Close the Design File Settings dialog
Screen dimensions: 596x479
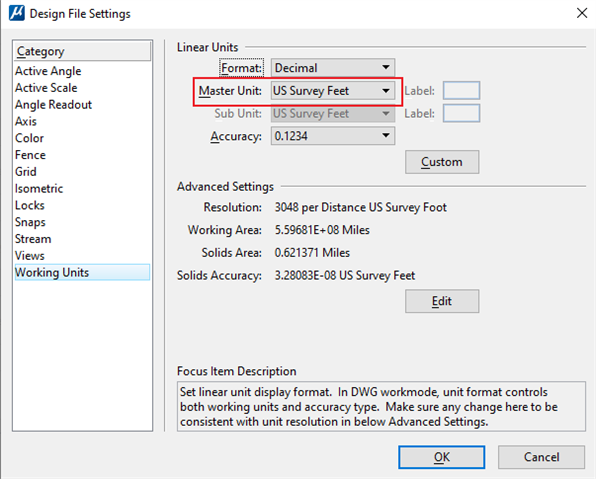(582, 13)
